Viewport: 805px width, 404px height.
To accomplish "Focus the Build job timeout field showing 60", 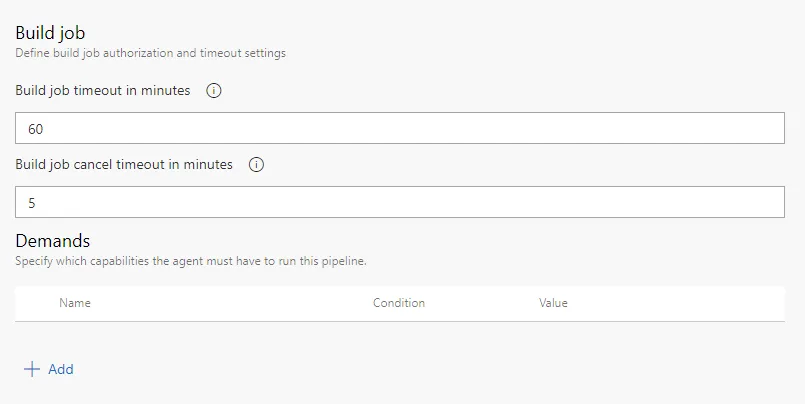I will point(400,128).
